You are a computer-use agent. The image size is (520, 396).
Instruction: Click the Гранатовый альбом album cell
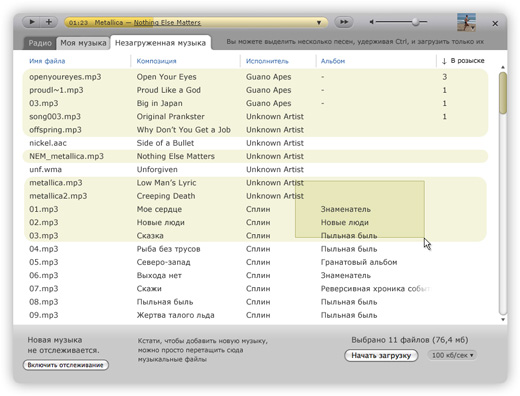(x=359, y=262)
